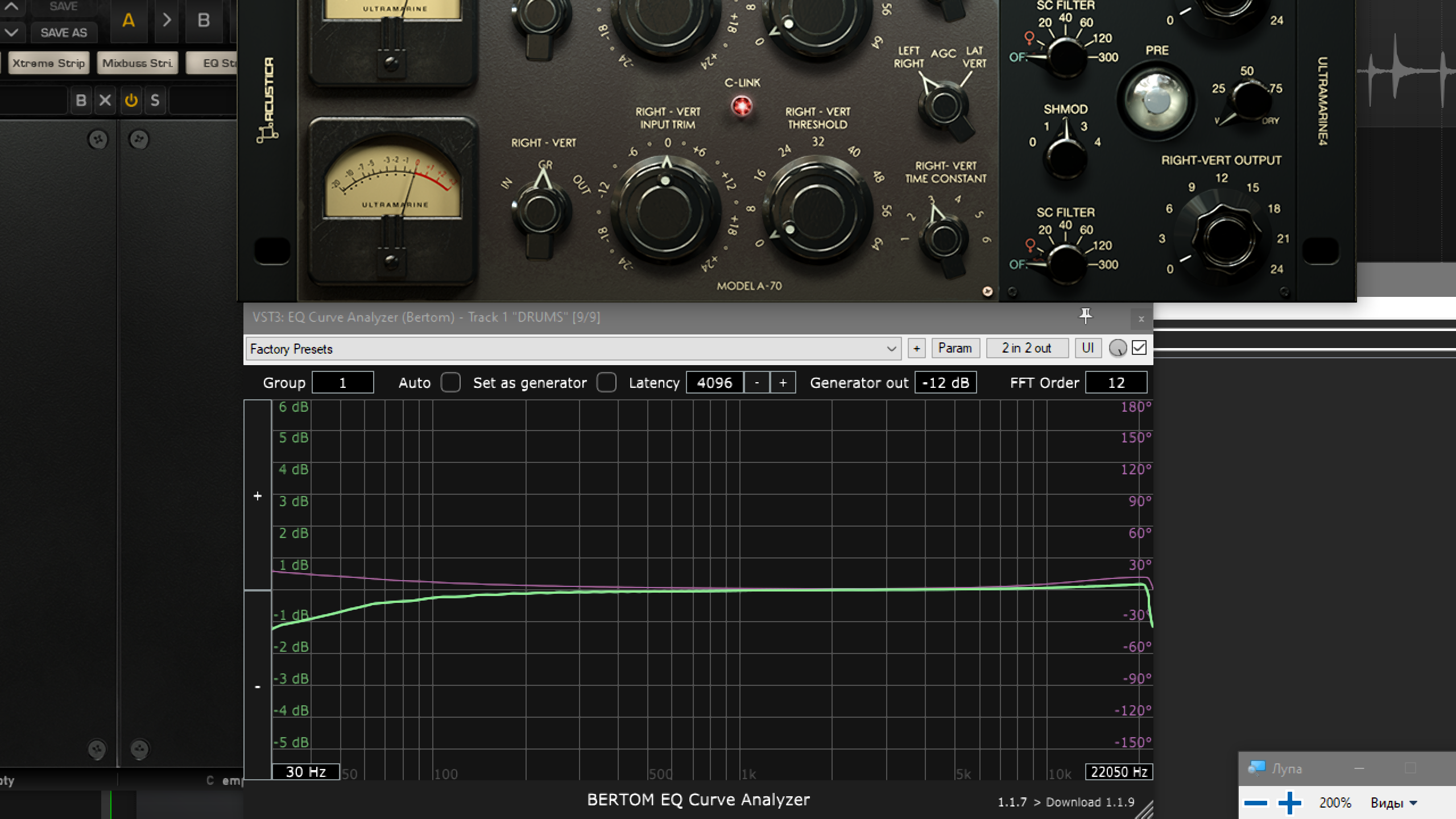Zoom in with magnifier plus icon
Viewport: 1456px width, 819px height.
(1289, 803)
